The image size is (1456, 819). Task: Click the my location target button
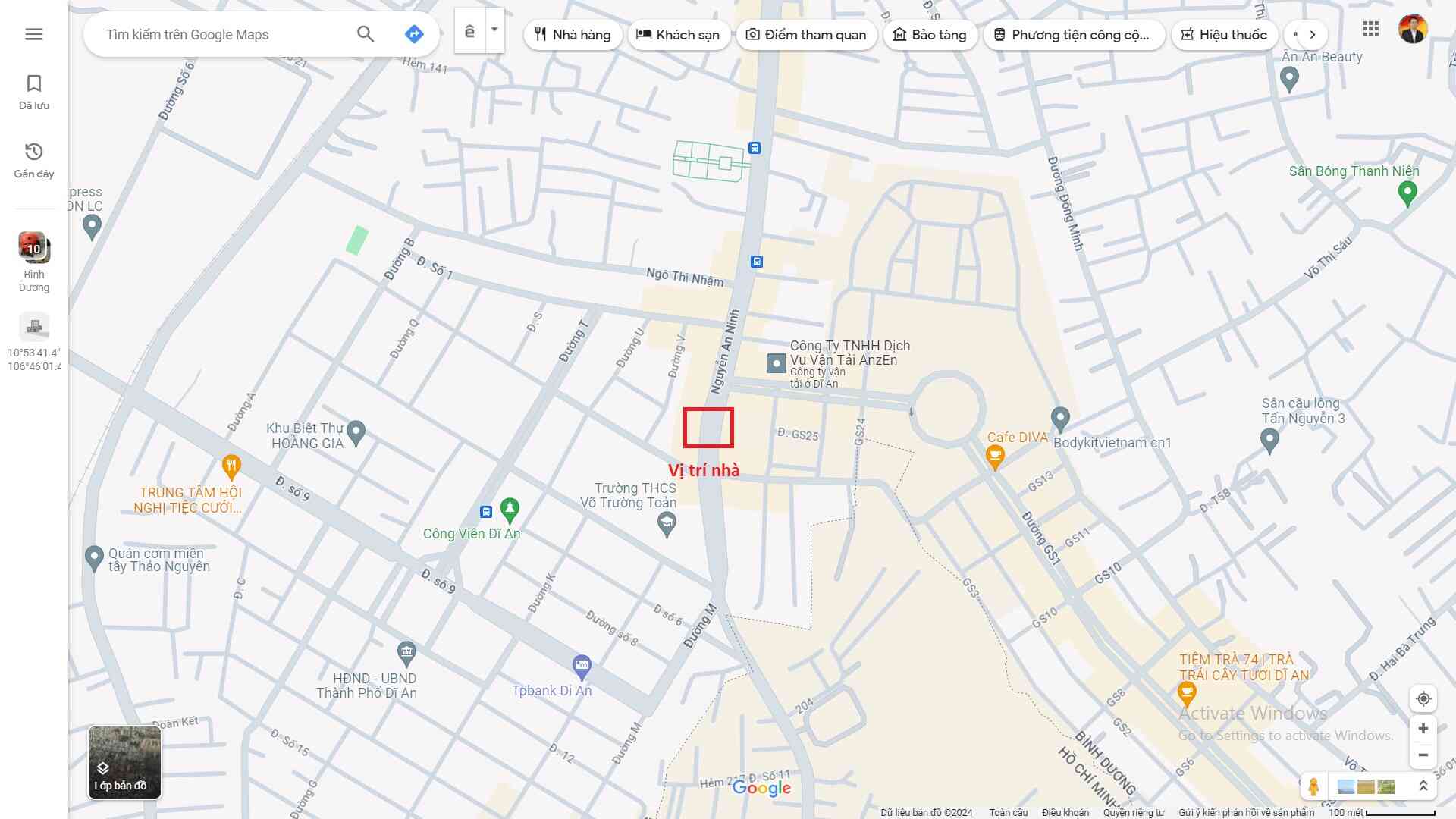point(1423,699)
